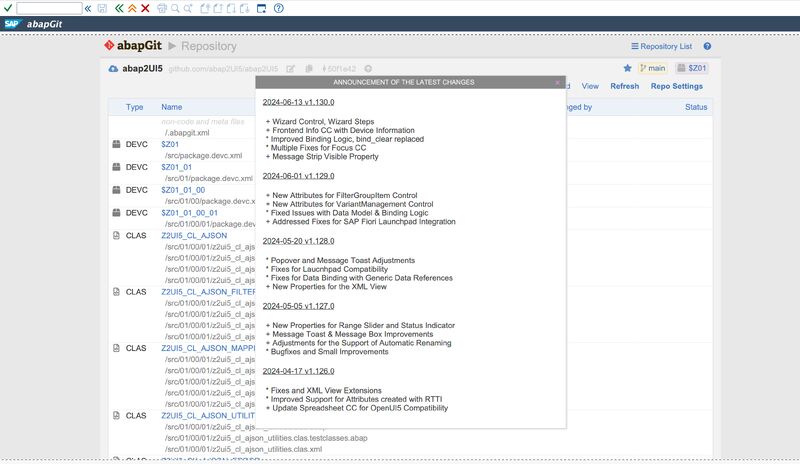This screenshot has width=800, height=464.
Task: Click the Find Next magnifier icon
Action: click(x=188, y=8)
